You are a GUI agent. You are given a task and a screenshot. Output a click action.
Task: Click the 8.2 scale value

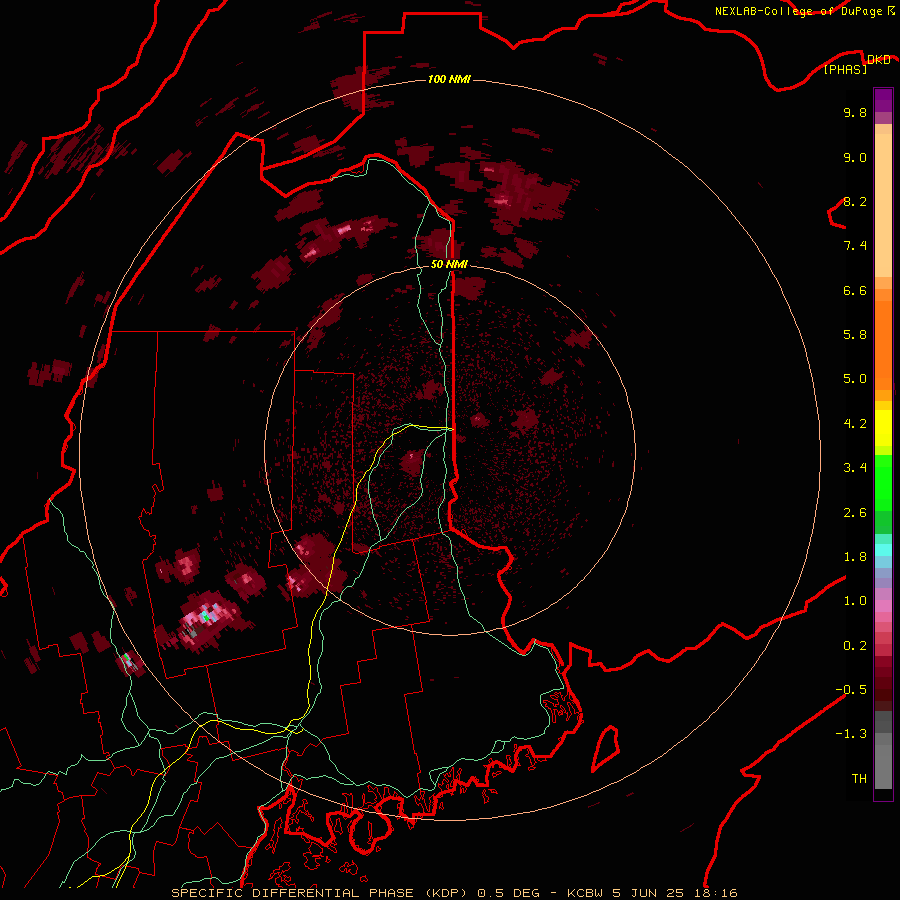(x=855, y=201)
